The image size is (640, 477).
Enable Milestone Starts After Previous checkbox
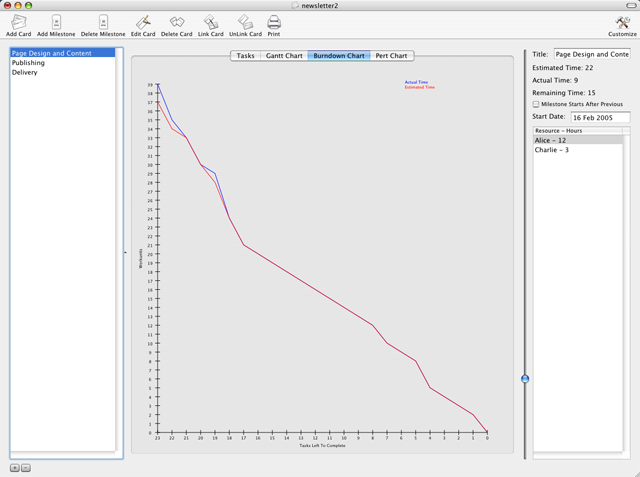pyautogui.click(x=536, y=104)
